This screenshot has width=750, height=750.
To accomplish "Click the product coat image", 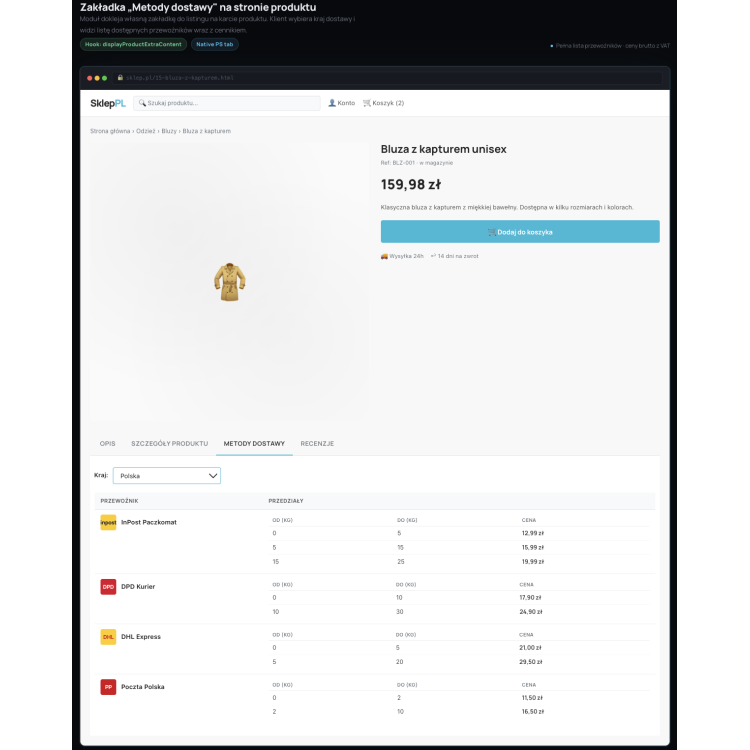I will [x=230, y=282].
